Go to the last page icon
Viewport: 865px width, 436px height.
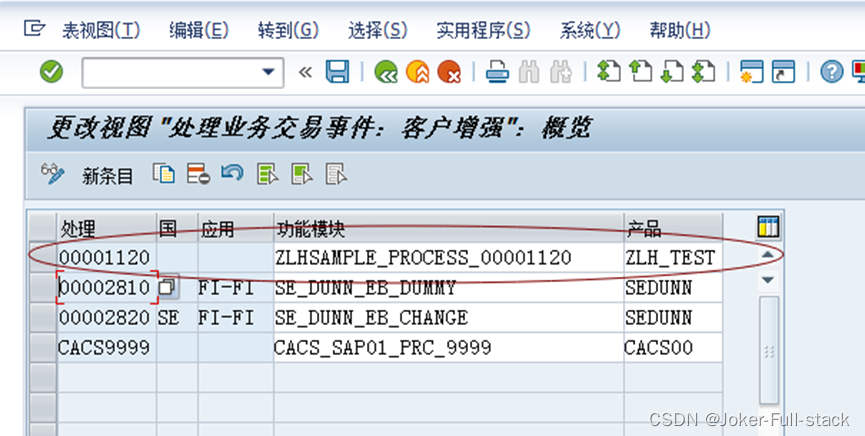(x=703, y=72)
